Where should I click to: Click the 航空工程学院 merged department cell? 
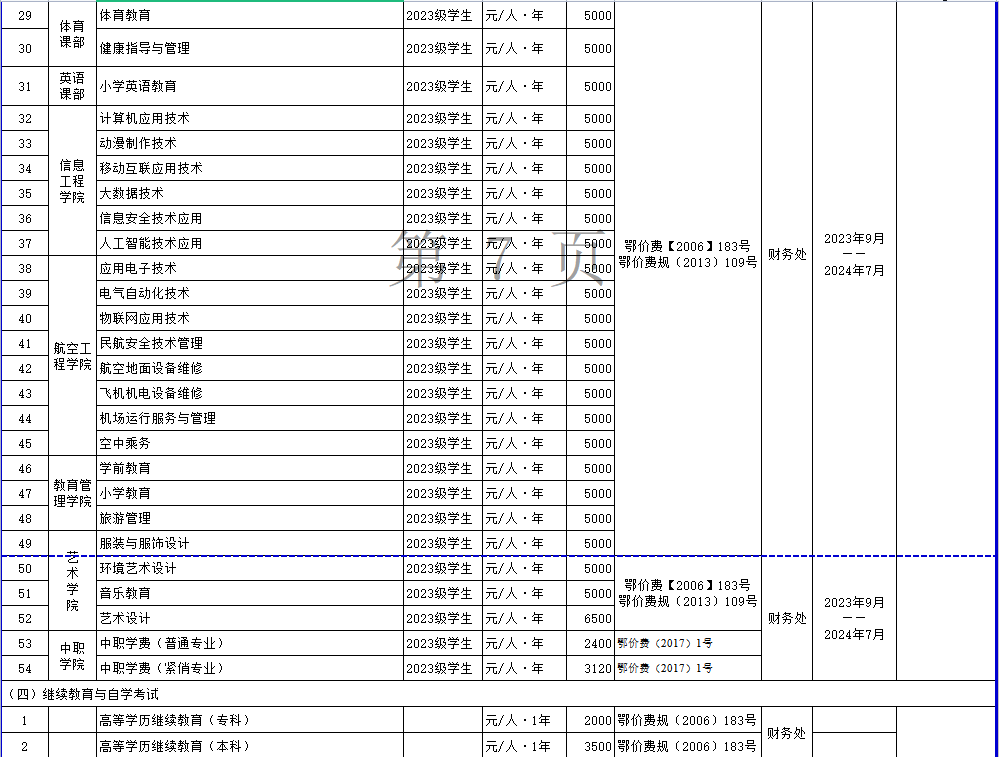[72, 356]
